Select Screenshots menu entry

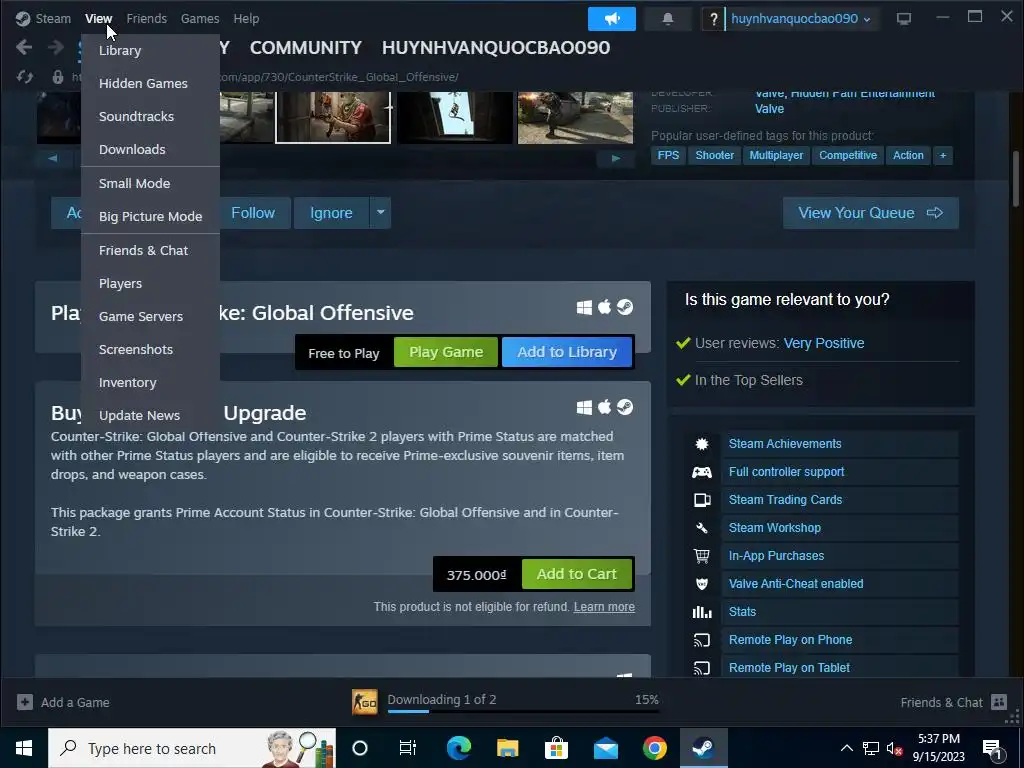coord(150,349)
